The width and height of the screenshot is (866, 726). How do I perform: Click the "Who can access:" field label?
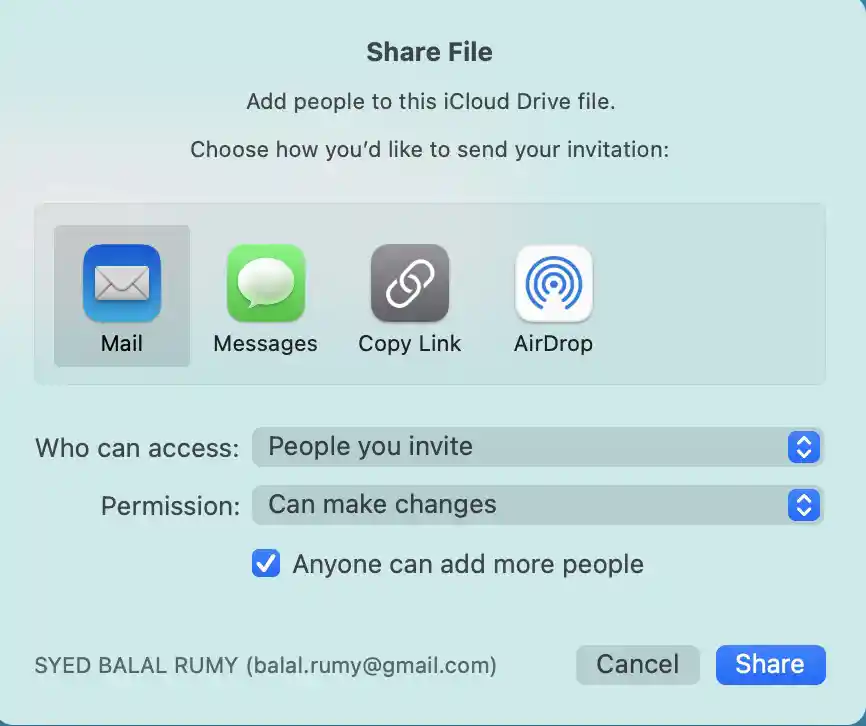(138, 448)
